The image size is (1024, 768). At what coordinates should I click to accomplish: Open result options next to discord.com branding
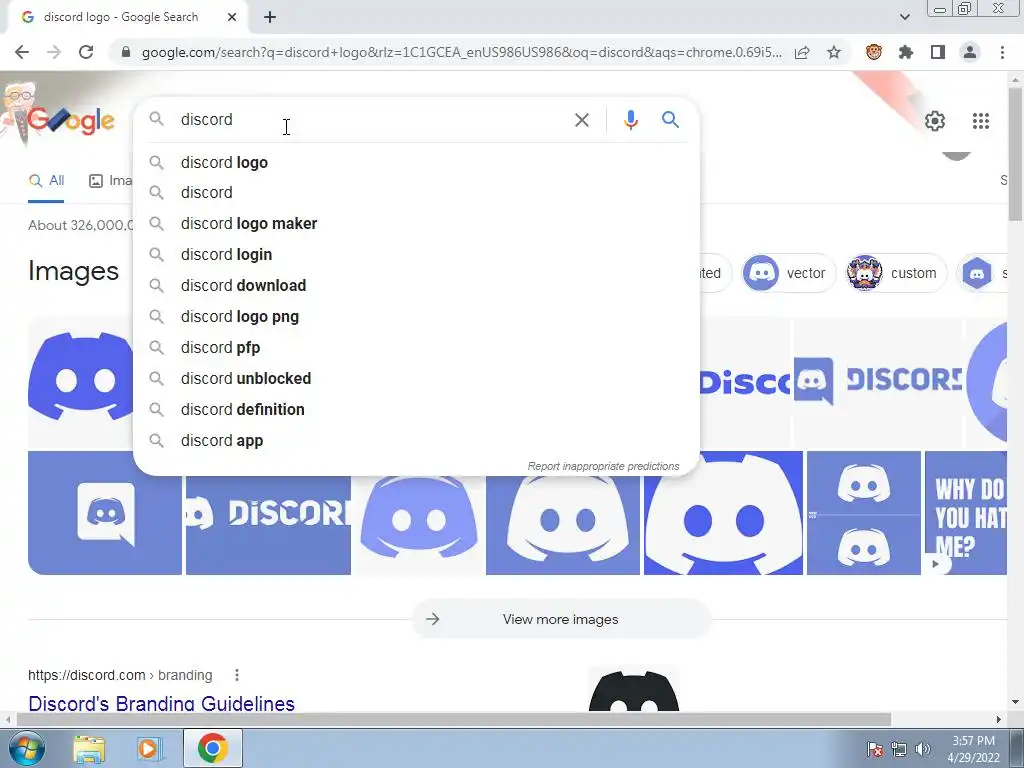point(236,675)
